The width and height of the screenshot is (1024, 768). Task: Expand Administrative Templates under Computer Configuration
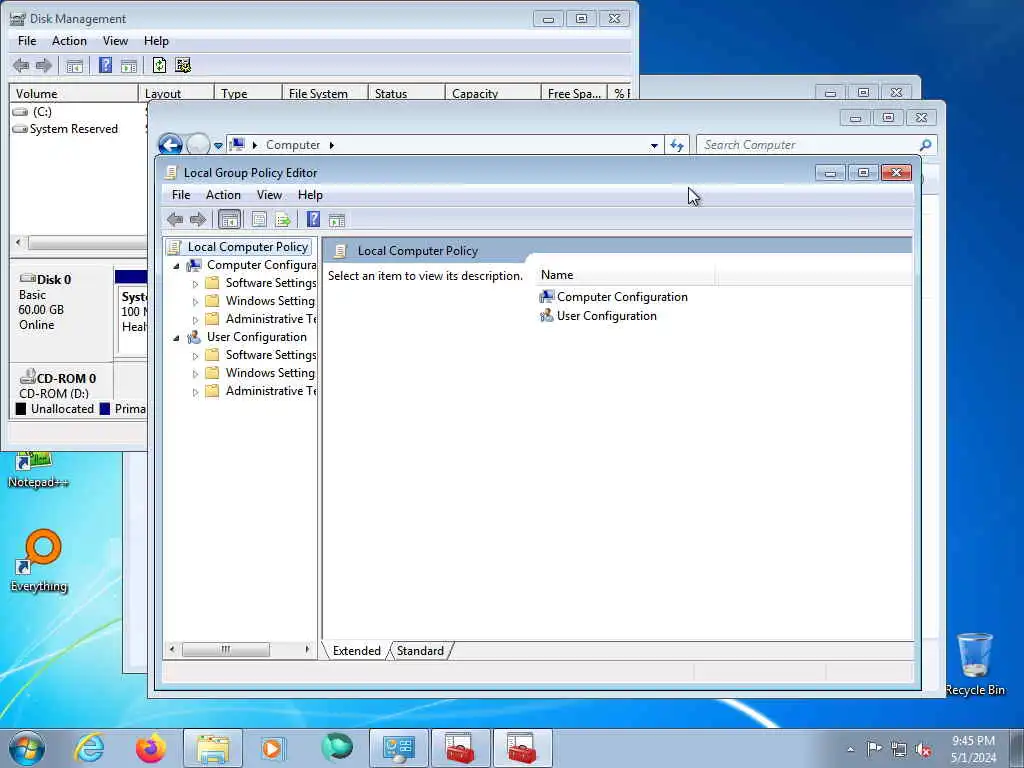click(195, 320)
